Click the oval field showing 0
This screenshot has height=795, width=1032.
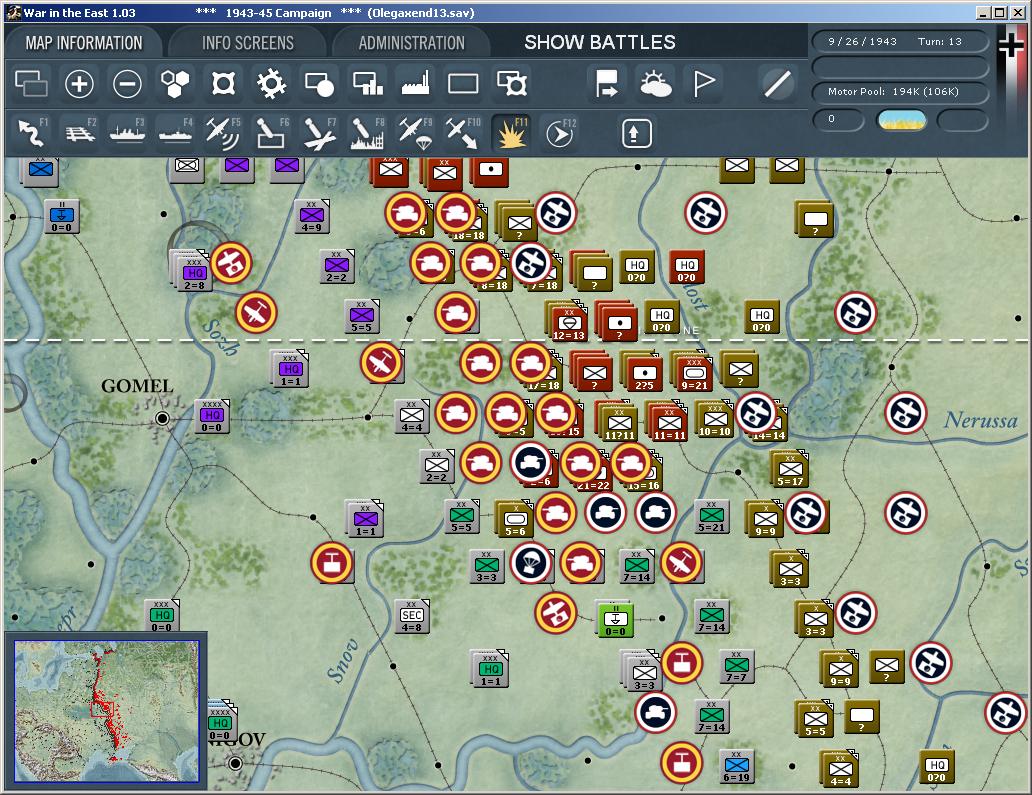[x=838, y=120]
